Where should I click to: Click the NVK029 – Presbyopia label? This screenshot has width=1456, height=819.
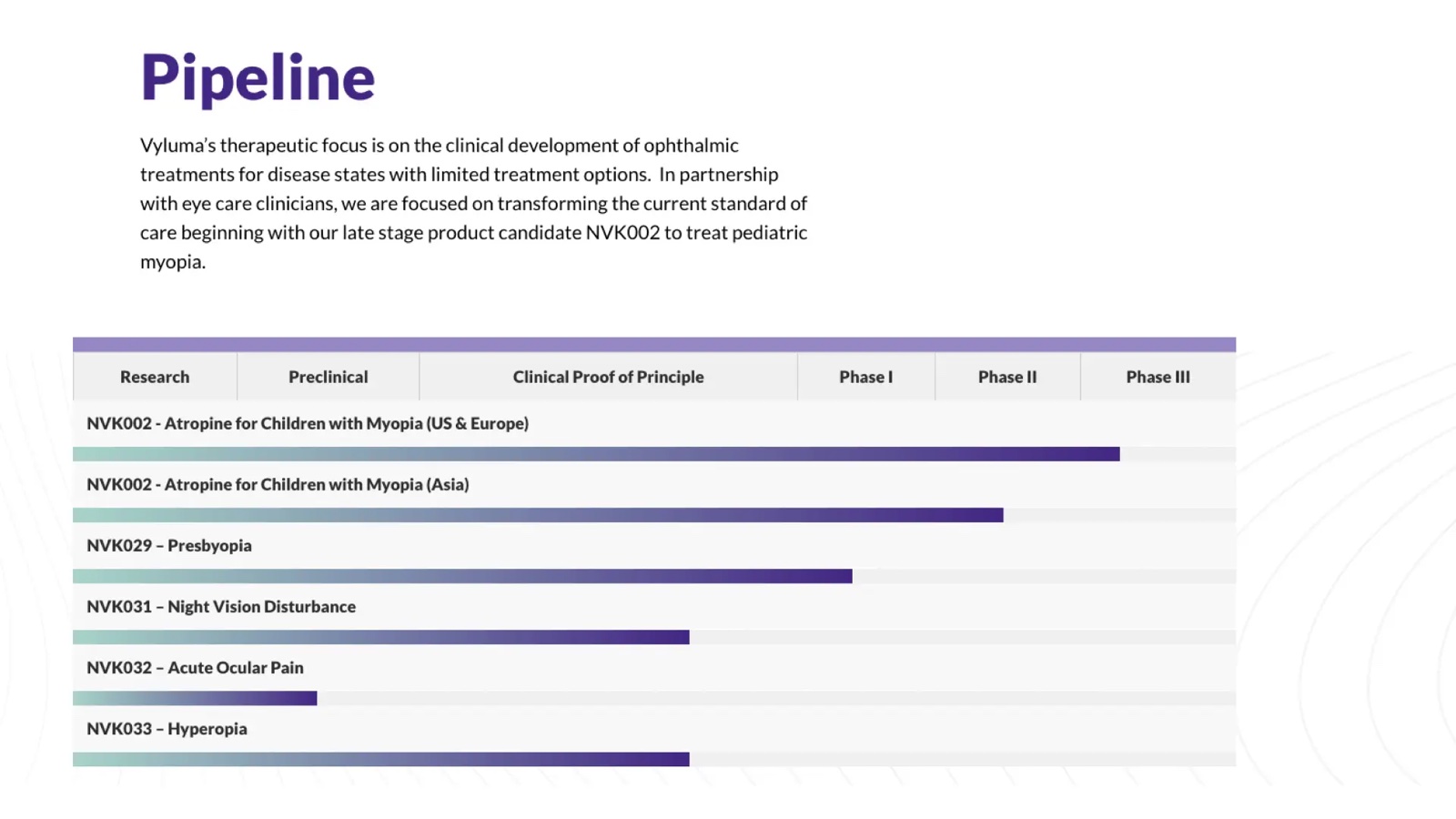(x=169, y=545)
